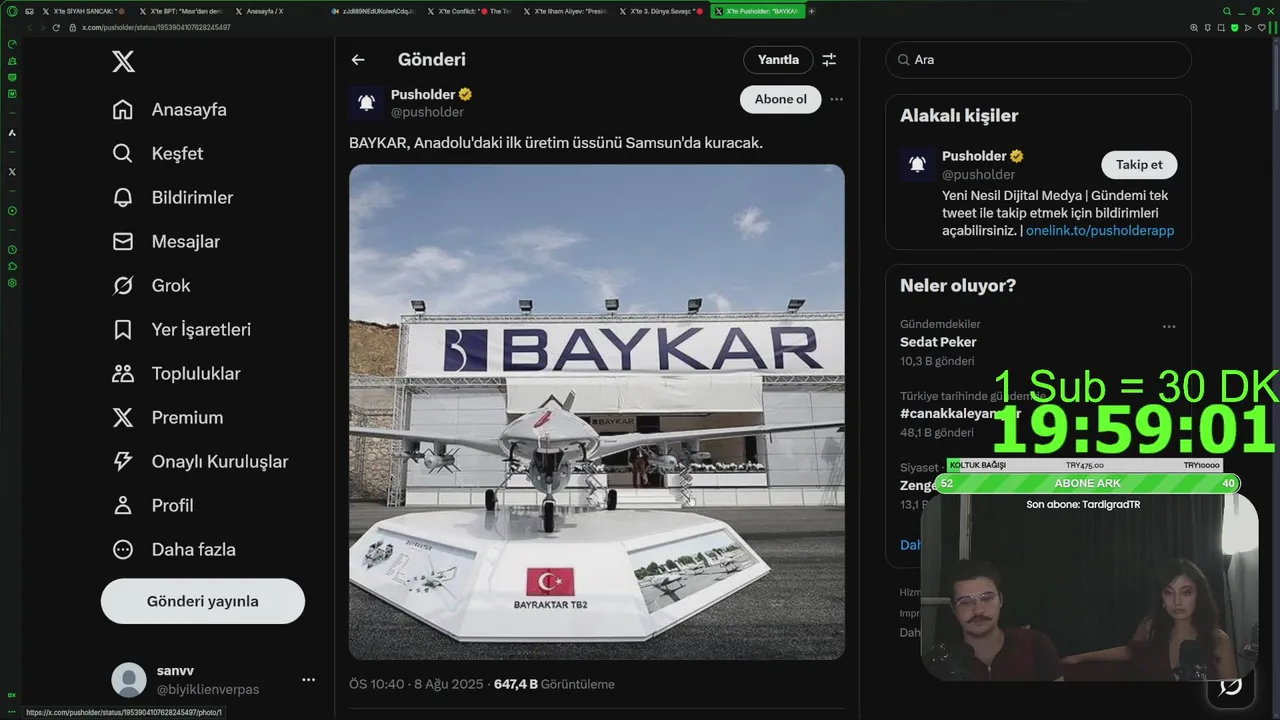The width and height of the screenshot is (1280, 720).
Task: Click the post timestamp ÖS 10:40 · 8 Ağu 2025
Action: (417, 685)
